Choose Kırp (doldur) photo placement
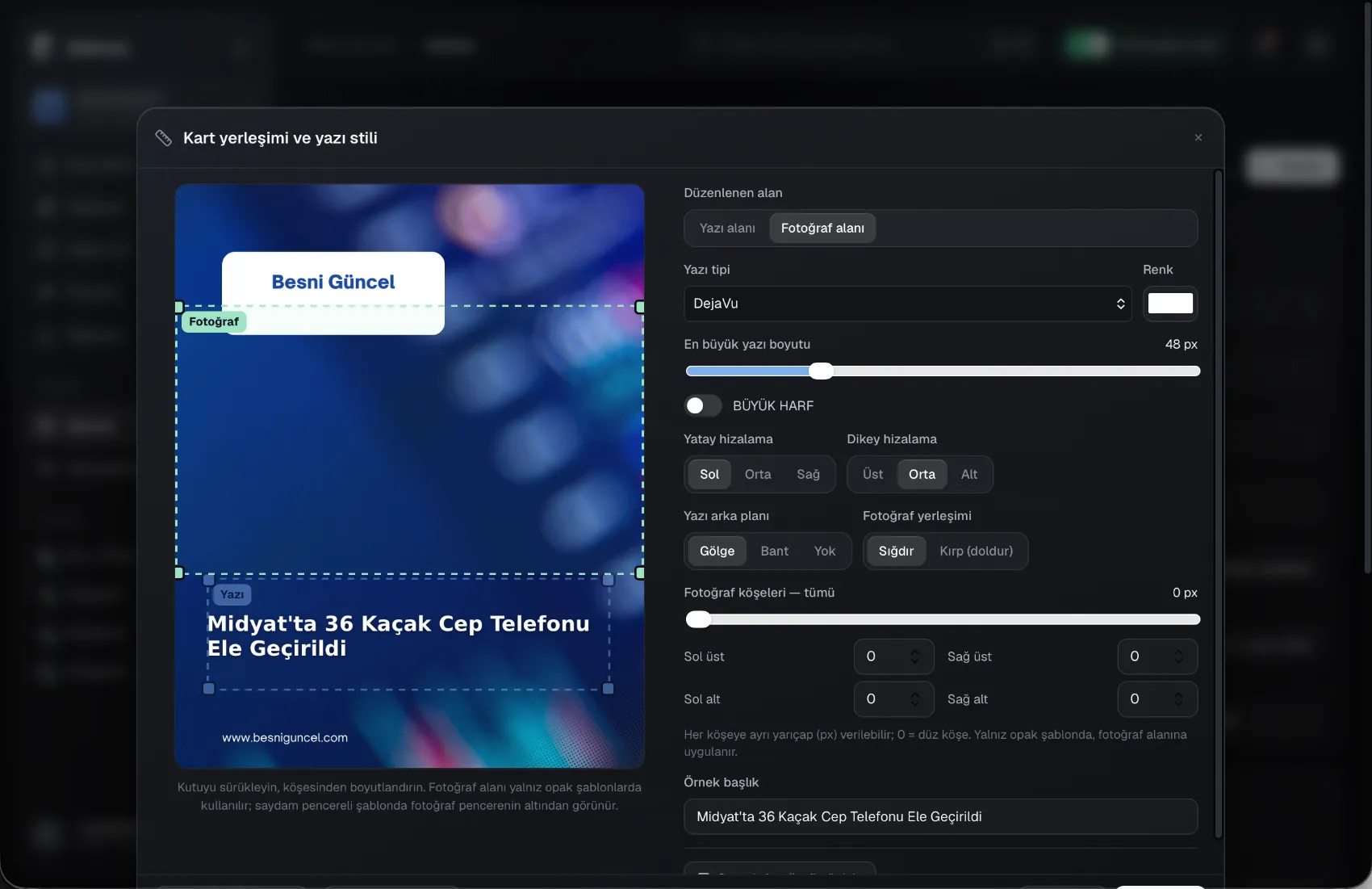The image size is (1372, 889). [976, 551]
